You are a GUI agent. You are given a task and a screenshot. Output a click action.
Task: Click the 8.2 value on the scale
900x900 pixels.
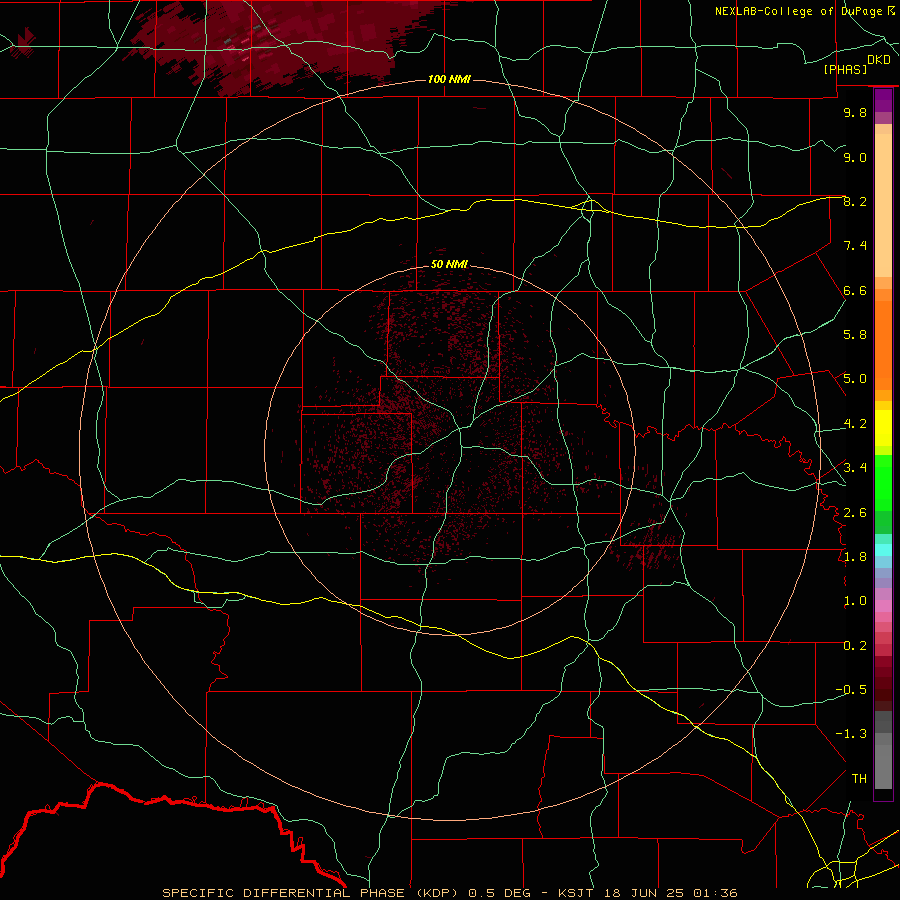click(855, 201)
